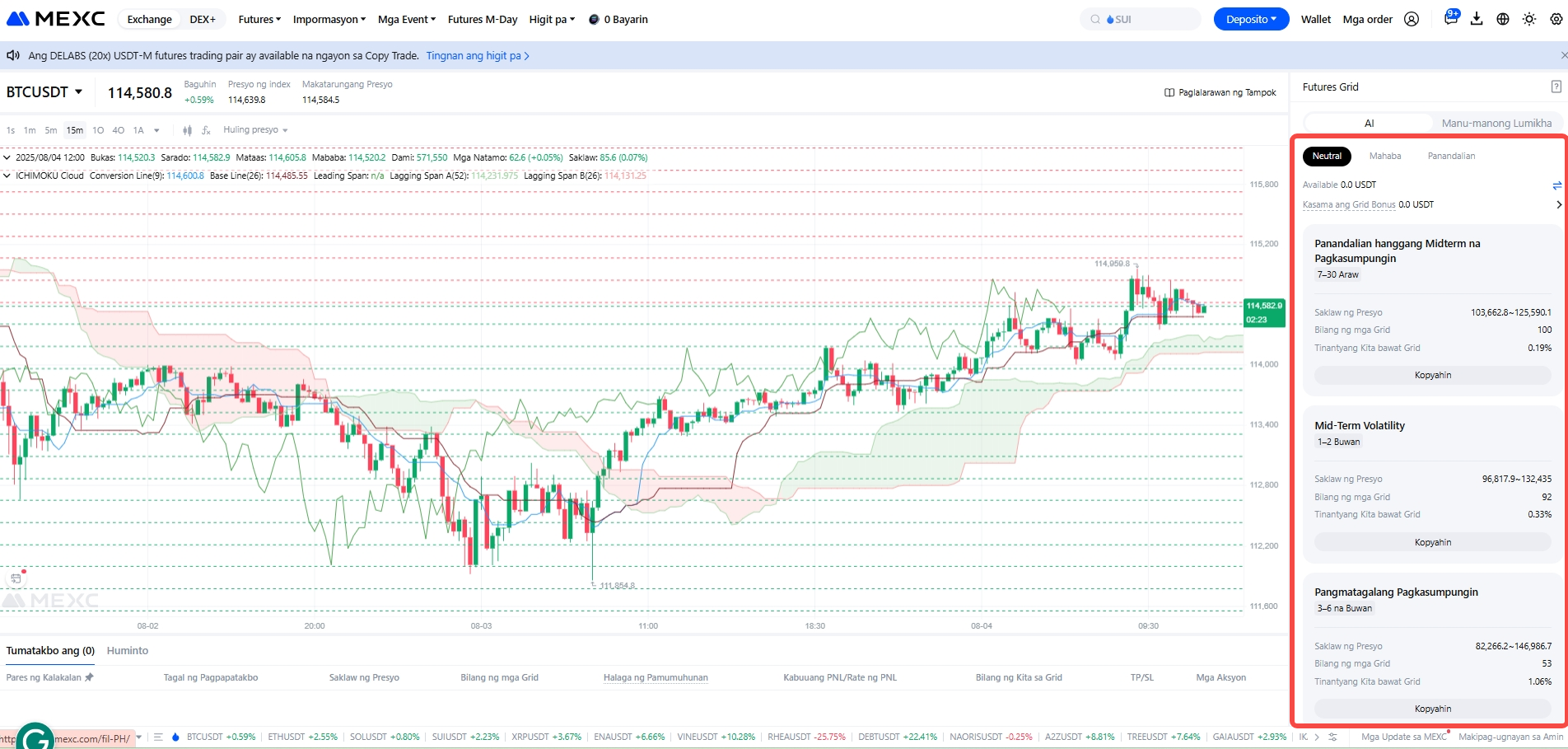Open the user profile icon
The image size is (1568, 749).
(1412, 19)
